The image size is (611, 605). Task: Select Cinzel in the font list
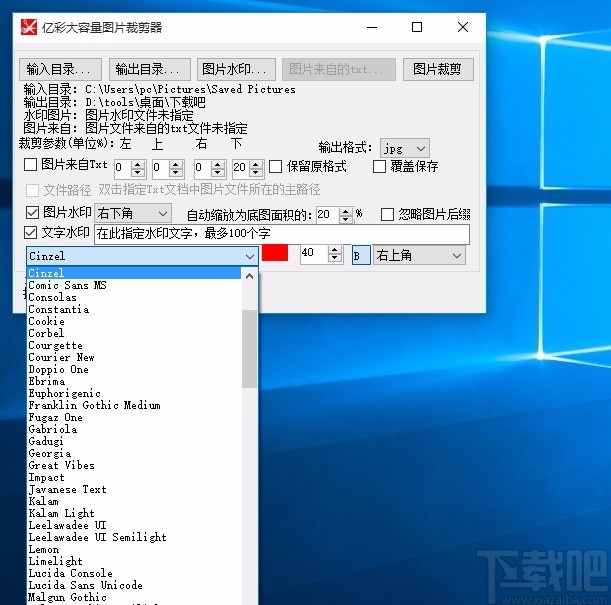pos(134,273)
